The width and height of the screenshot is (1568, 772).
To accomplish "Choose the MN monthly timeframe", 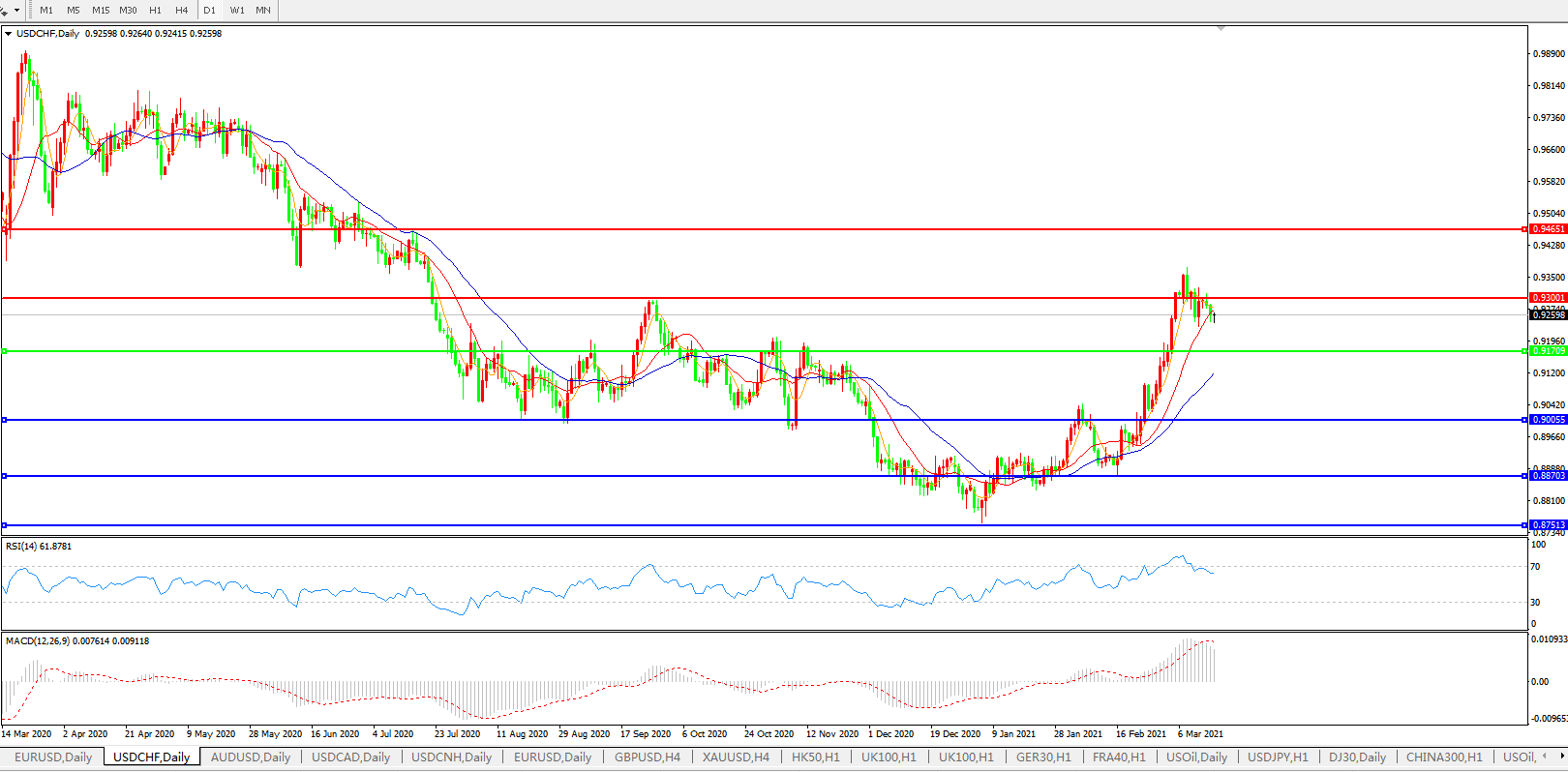I will point(263,10).
